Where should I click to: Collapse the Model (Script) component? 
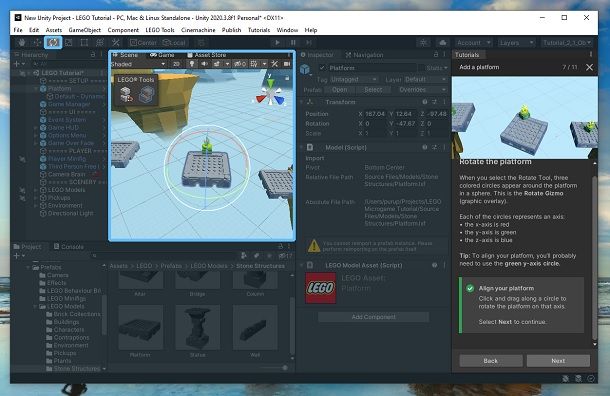pos(302,147)
